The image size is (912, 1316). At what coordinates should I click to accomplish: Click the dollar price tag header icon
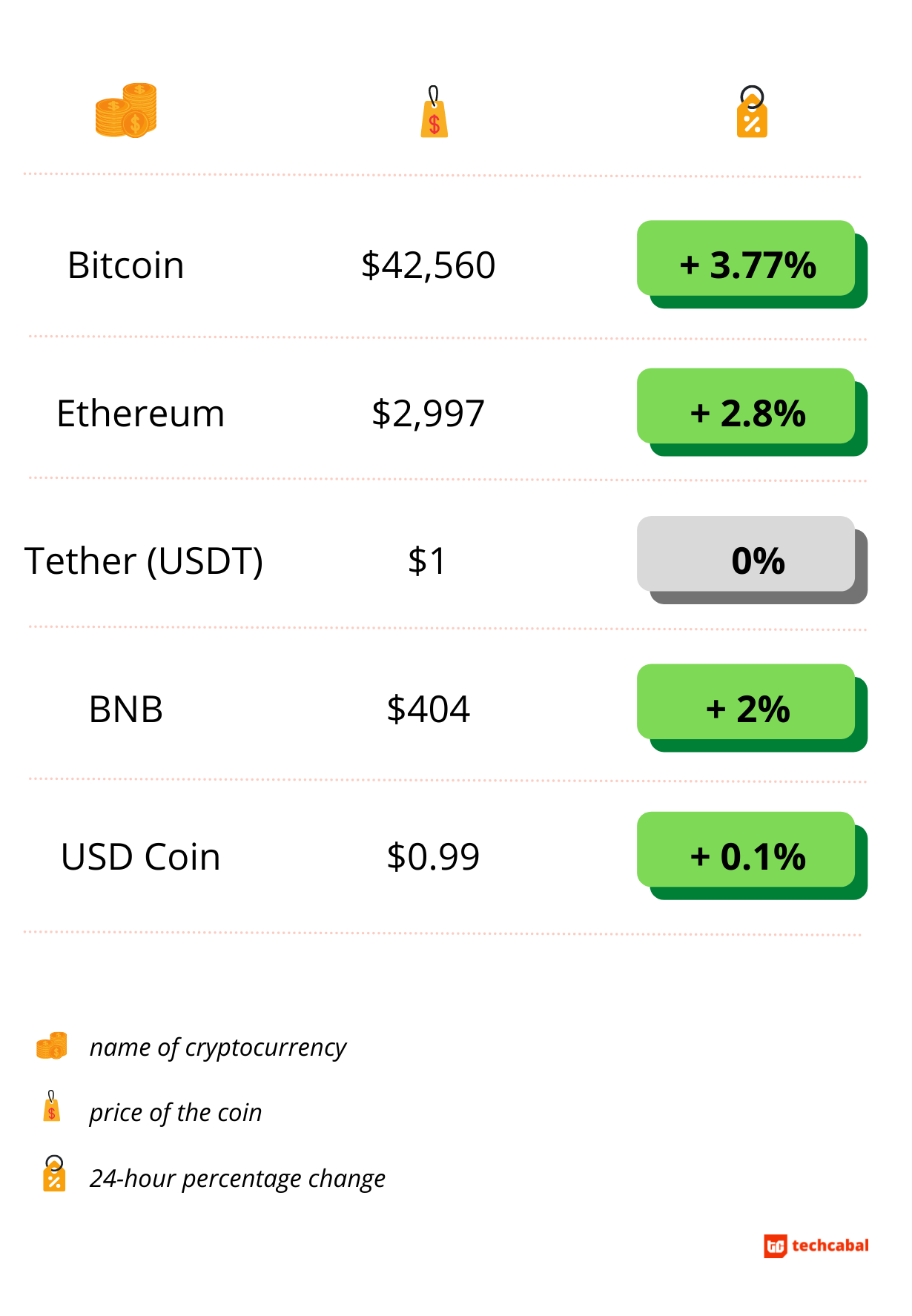(x=434, y=113)
